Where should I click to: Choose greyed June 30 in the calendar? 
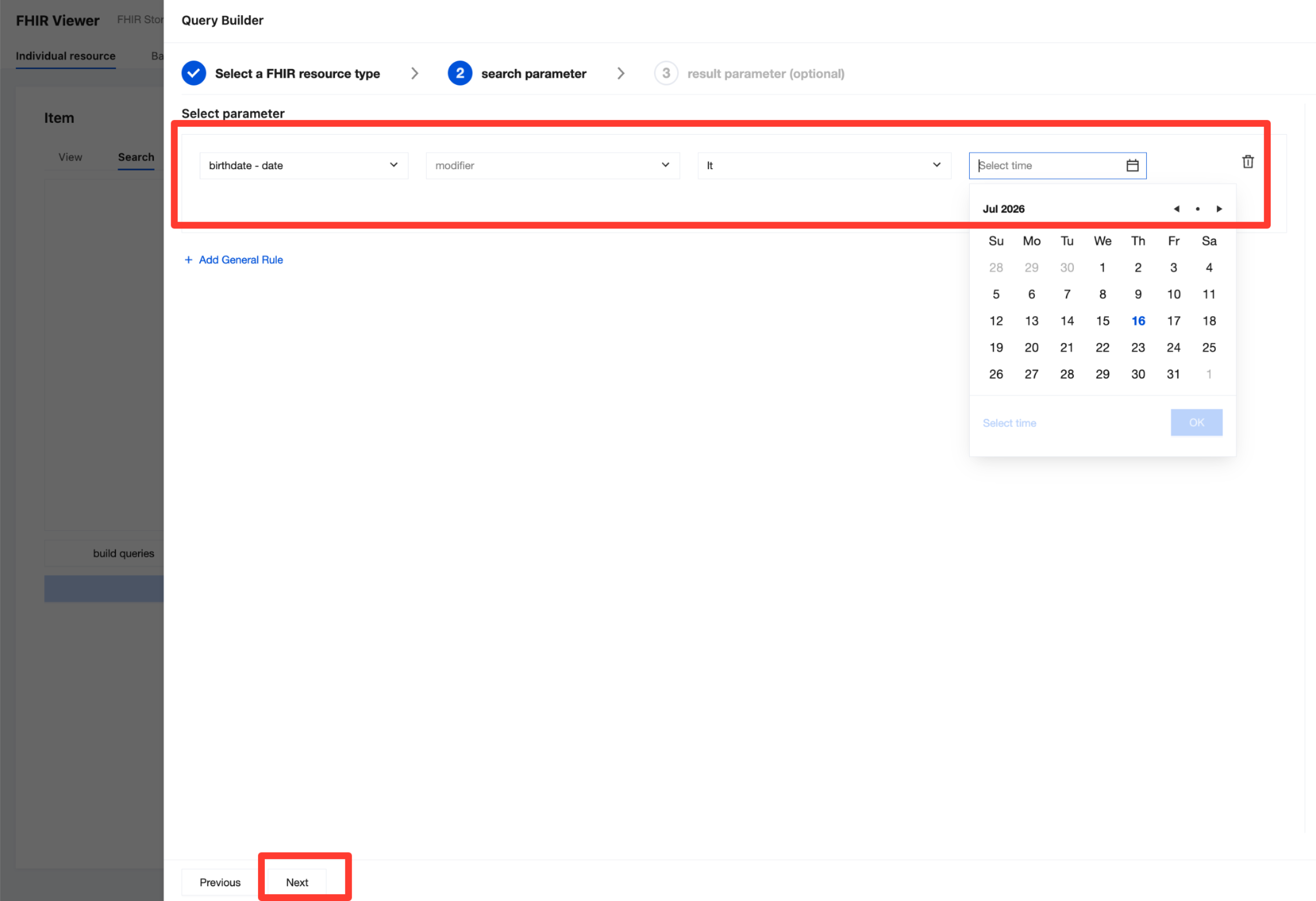click(x=1067, y=268)
